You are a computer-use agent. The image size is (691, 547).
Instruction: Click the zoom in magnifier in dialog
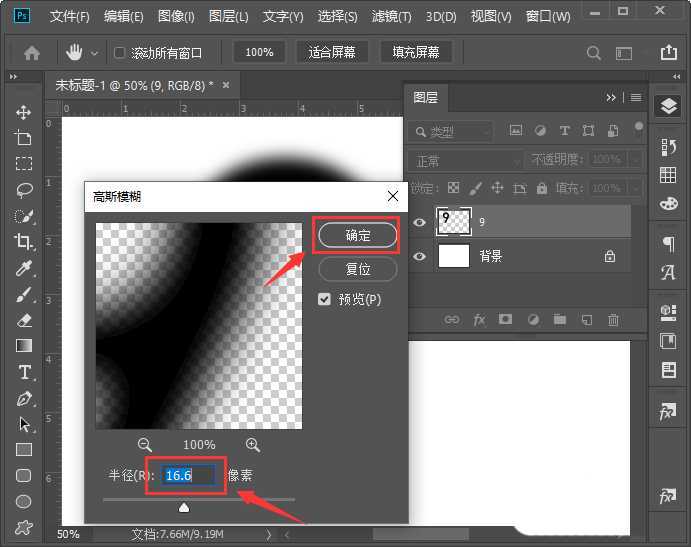pyautogui.click(x=252, y=444)
